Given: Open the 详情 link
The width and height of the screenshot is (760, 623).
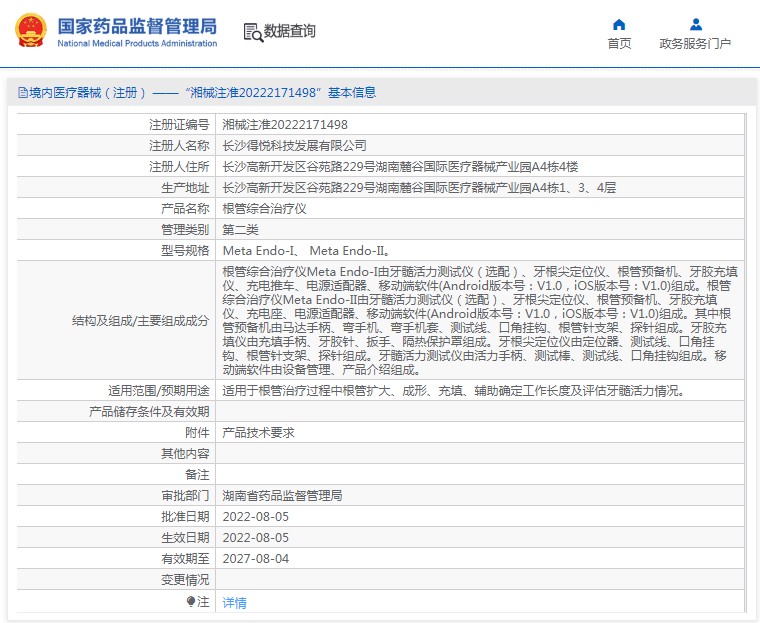Looking at the screenshot, I should click(x=234, y=603).
